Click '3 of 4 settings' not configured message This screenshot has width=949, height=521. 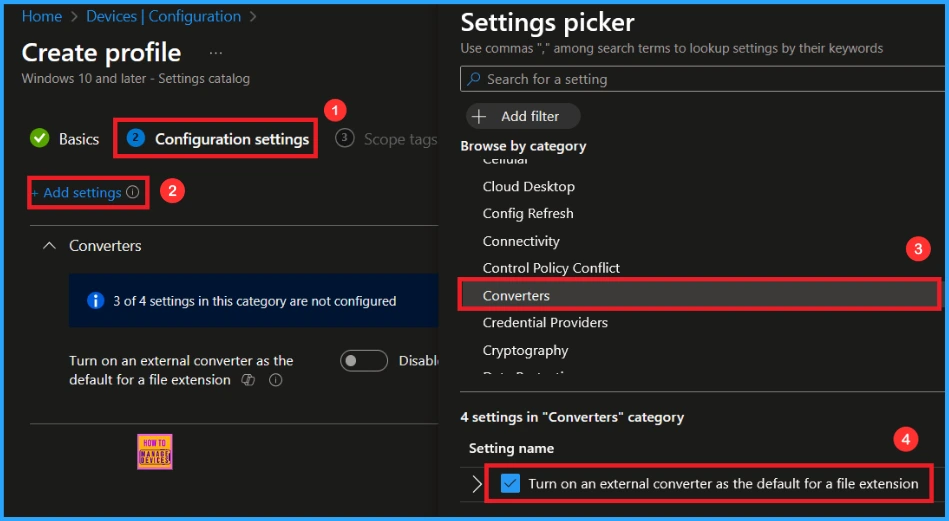point(255,301)
